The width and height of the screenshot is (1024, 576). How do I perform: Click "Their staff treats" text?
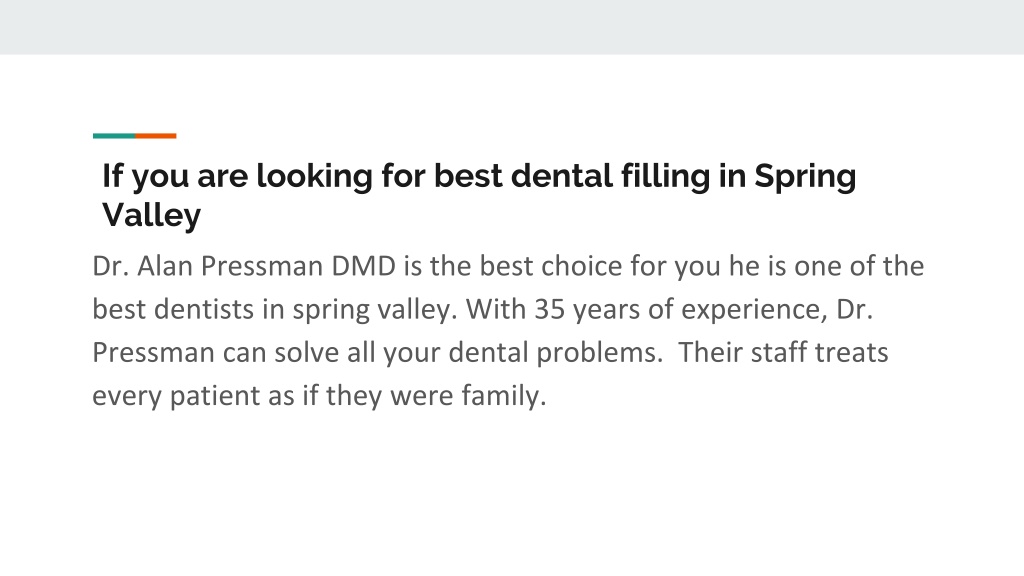coord(783,353)
